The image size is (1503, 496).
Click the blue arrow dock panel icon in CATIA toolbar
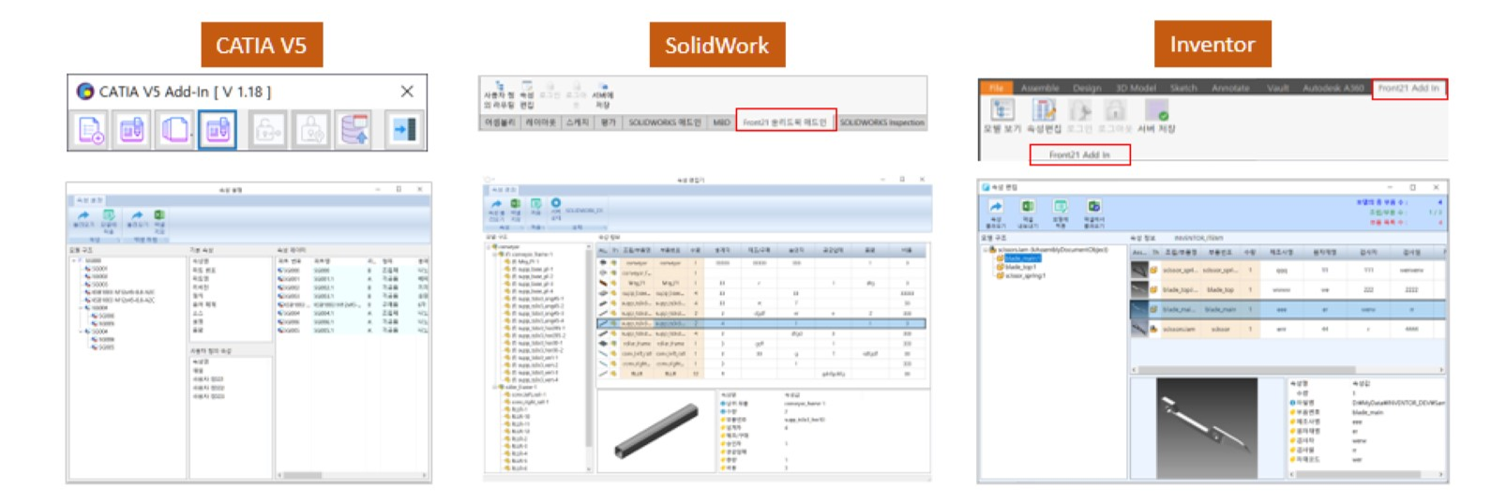404,130
